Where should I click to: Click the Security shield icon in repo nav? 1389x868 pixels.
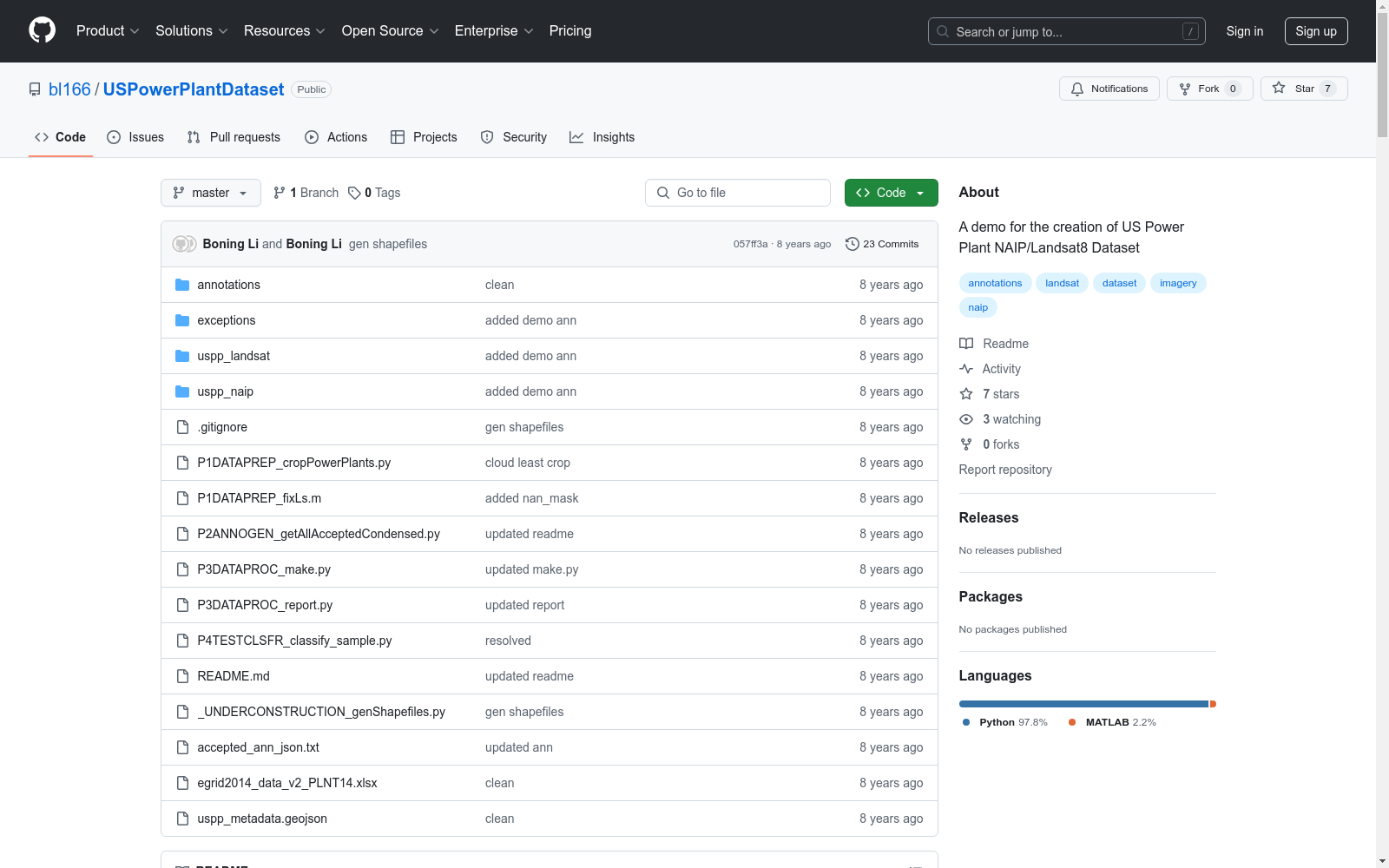click(487, 137)
